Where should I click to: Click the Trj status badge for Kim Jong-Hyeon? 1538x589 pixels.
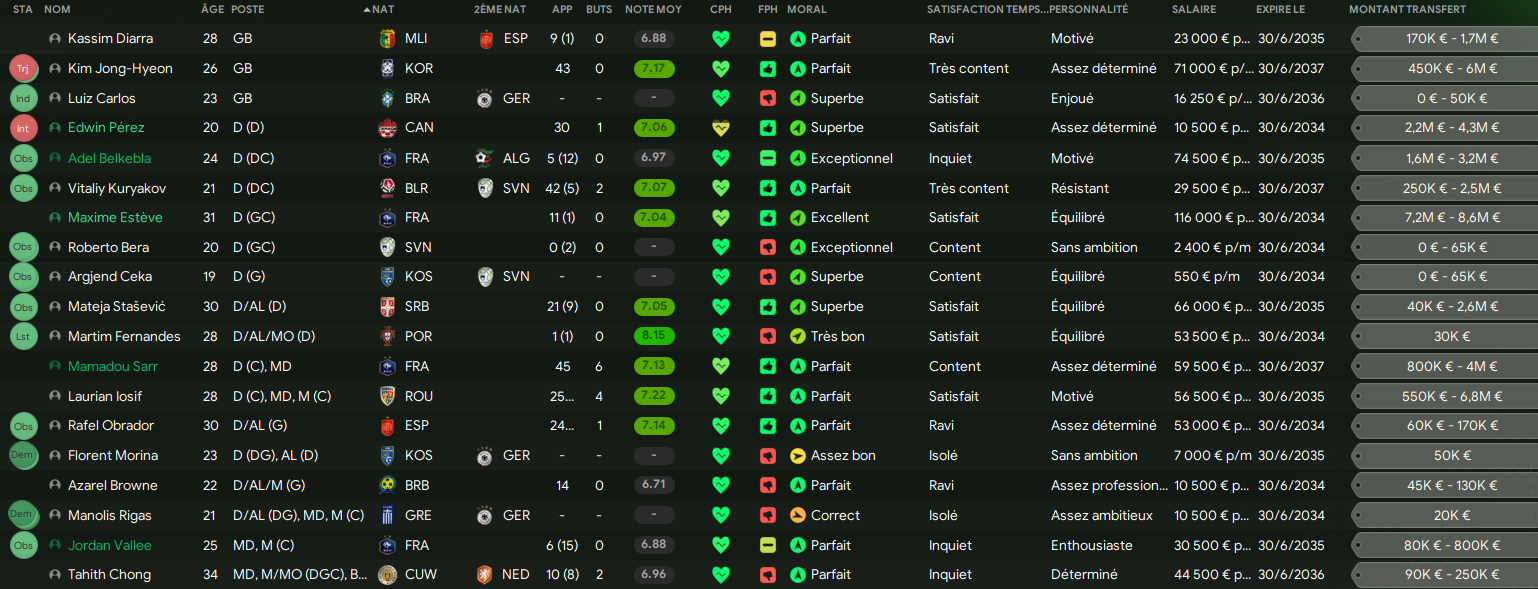(22, 69)
